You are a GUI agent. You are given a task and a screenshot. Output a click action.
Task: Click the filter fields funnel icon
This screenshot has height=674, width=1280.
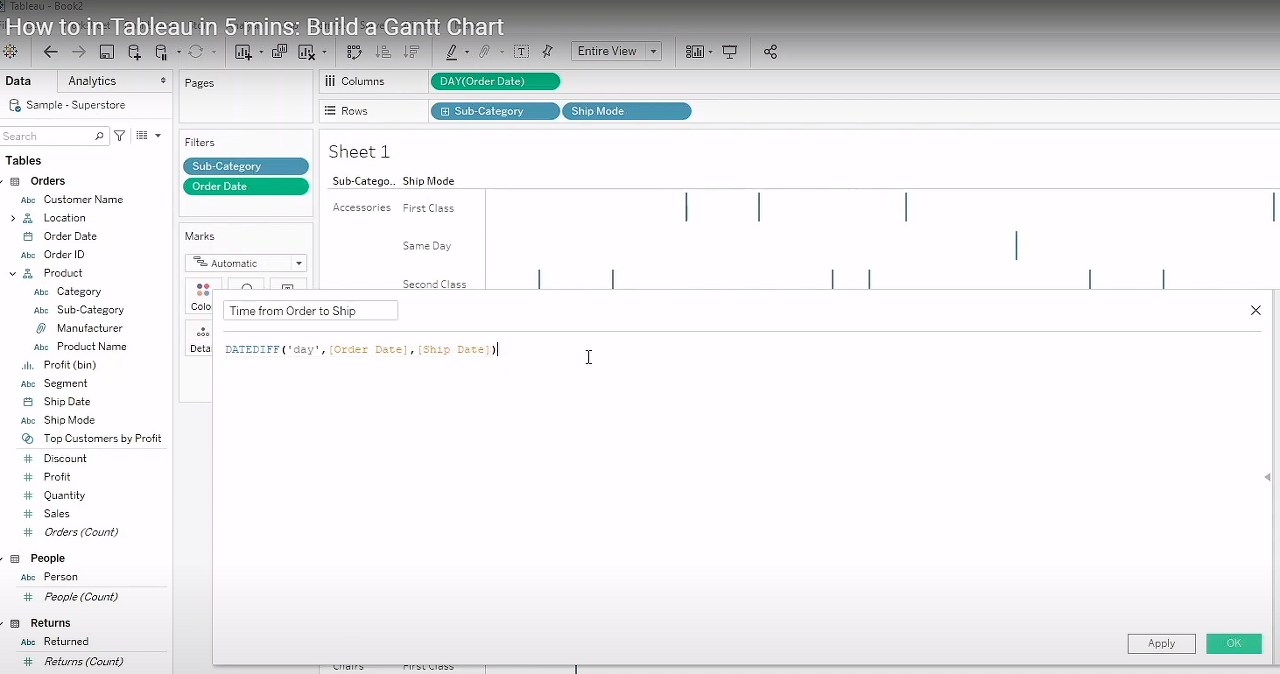120,135
